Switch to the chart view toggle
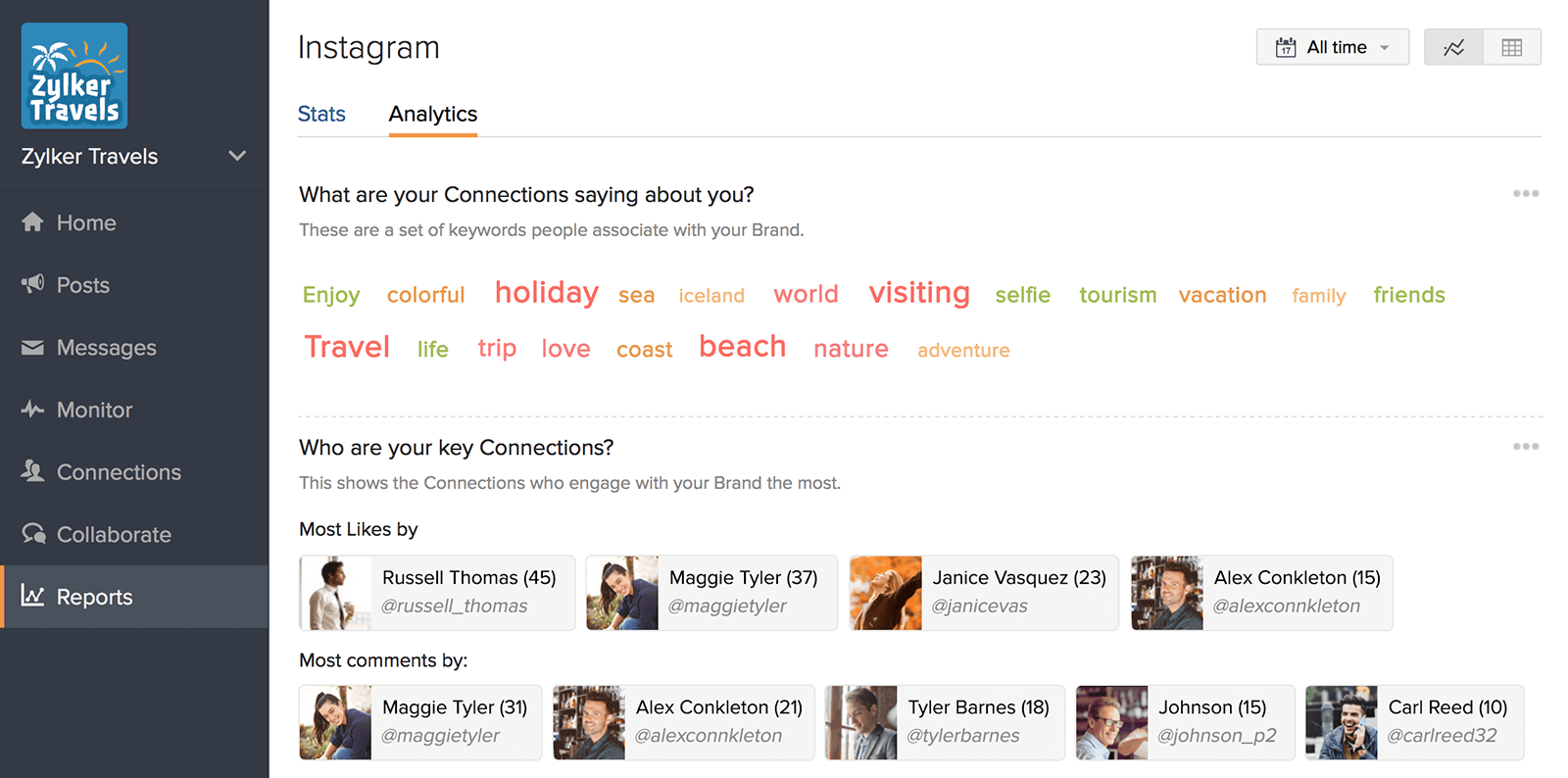The height and width of the screenshot is (778, 1568). point(1453,47)
